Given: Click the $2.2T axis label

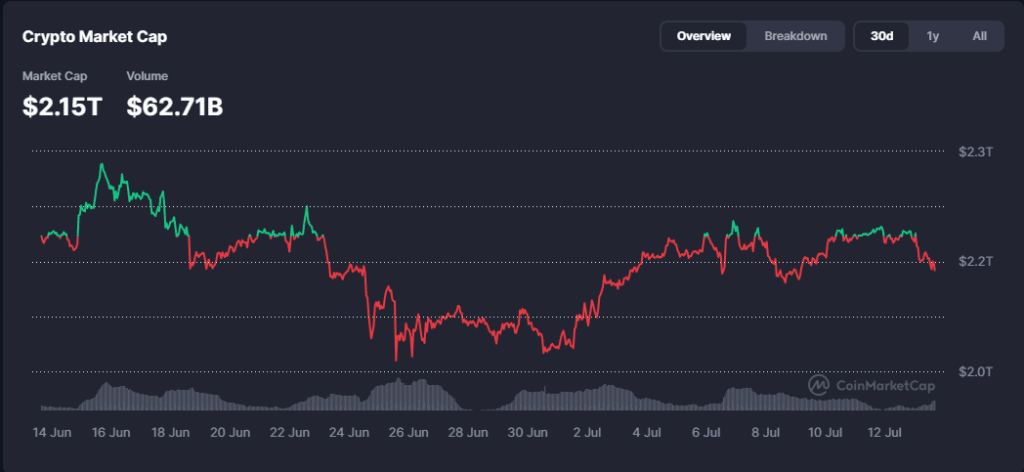Looking at the screenshot, I should (975, 262).
